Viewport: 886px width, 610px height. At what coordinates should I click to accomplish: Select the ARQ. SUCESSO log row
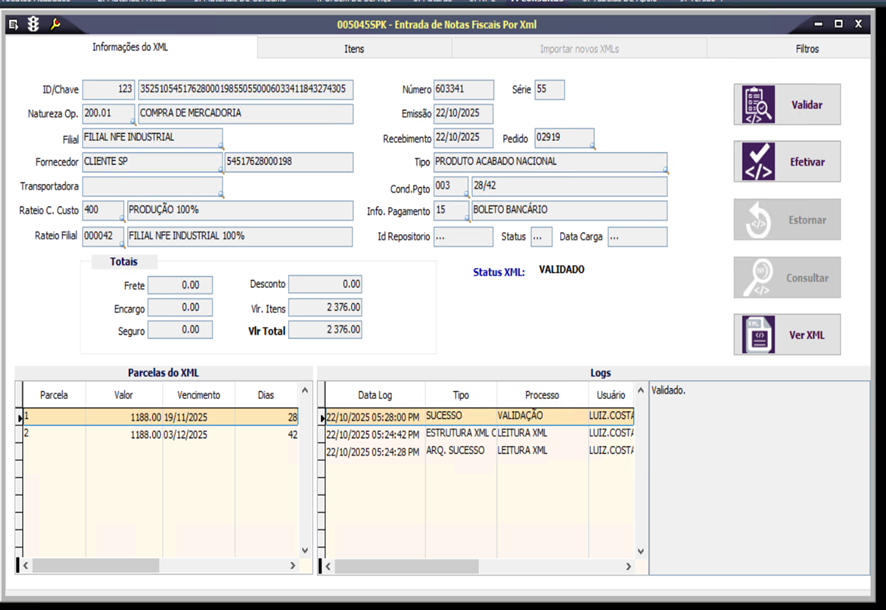pyautogui.click(x=480, y=451)
